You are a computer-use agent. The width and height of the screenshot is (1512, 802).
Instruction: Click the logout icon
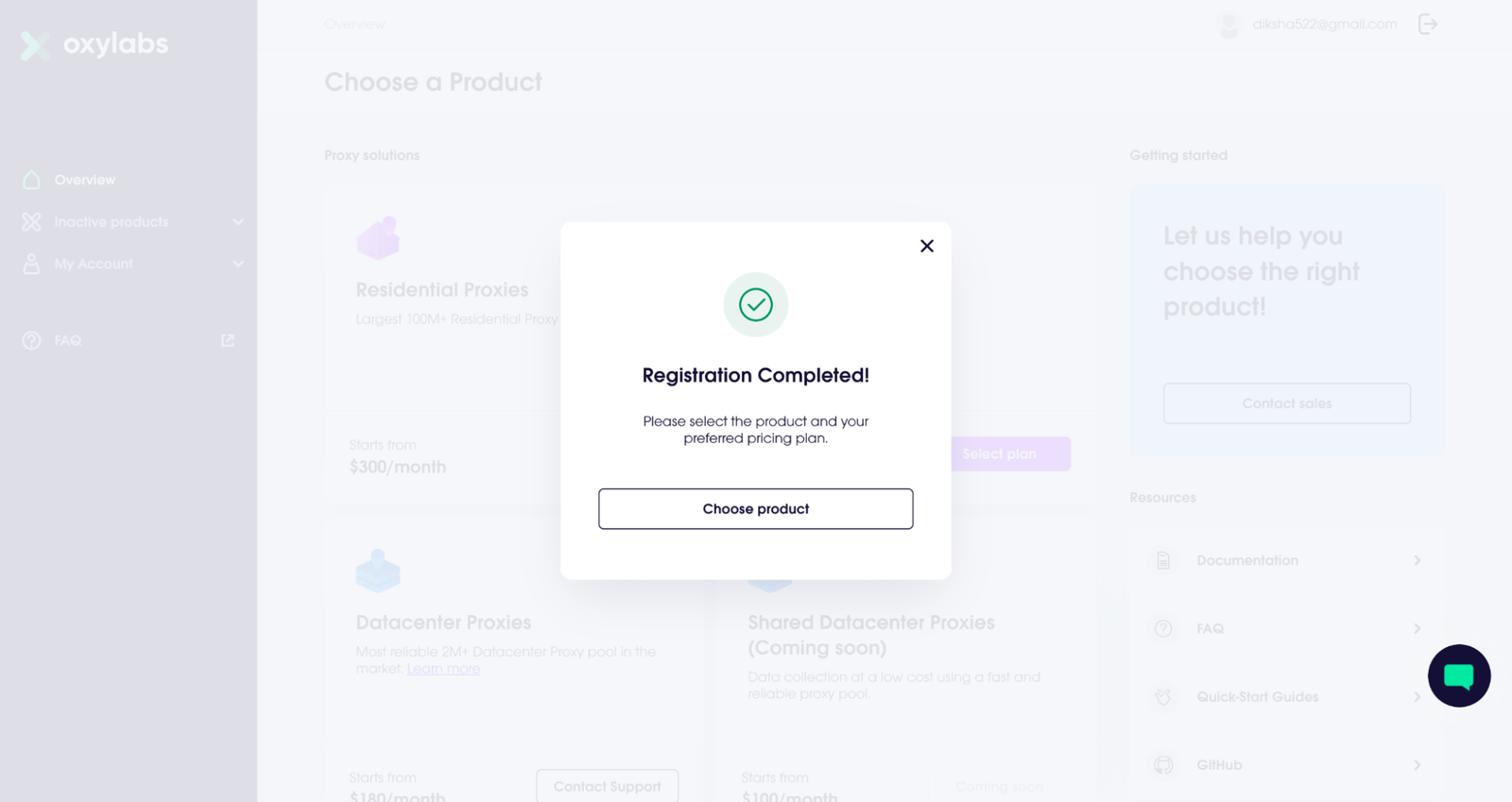pos(1427,25)
